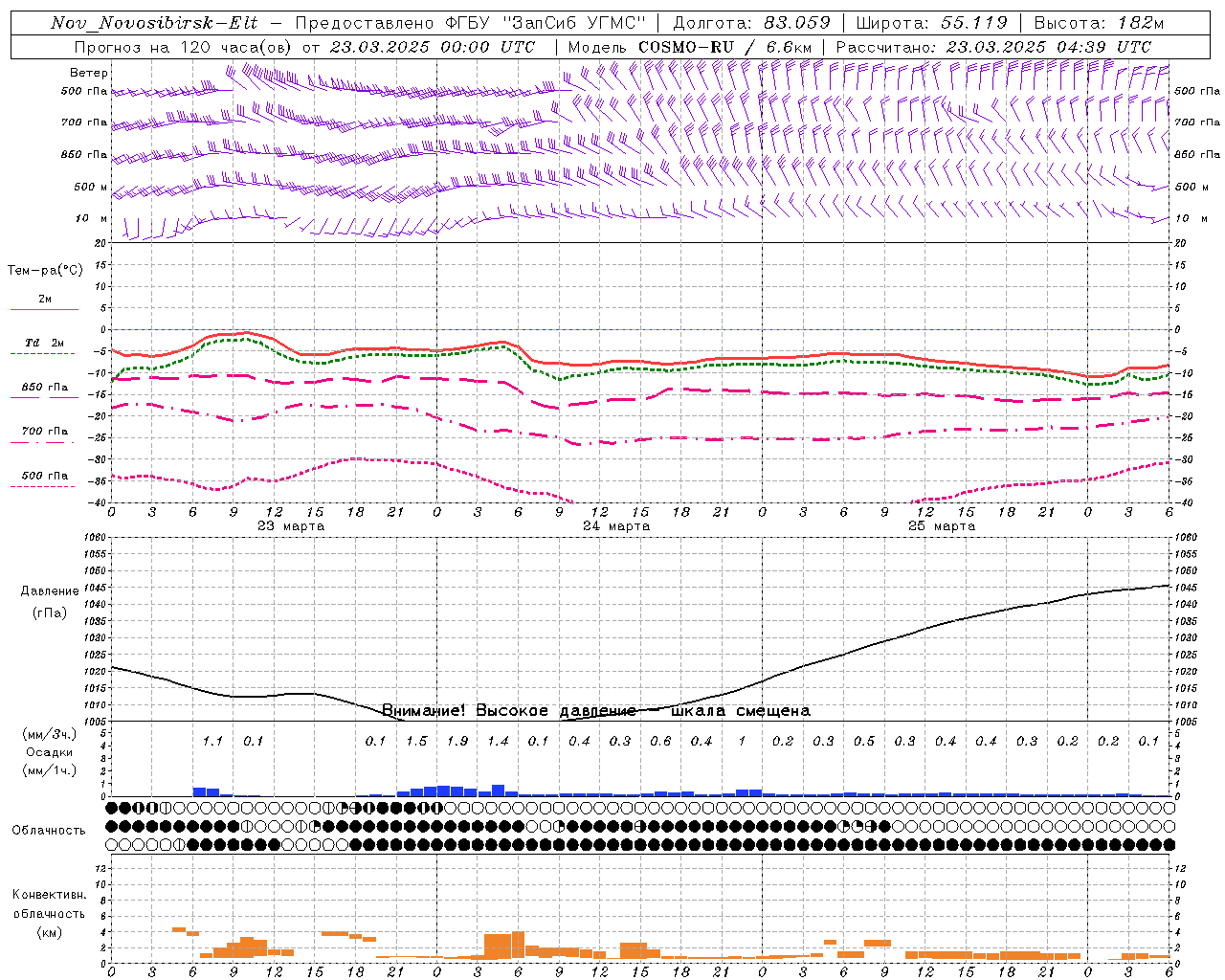Click the longitude value Долгота: 83.059
The image size is (1225, 980).
[751, 23]
